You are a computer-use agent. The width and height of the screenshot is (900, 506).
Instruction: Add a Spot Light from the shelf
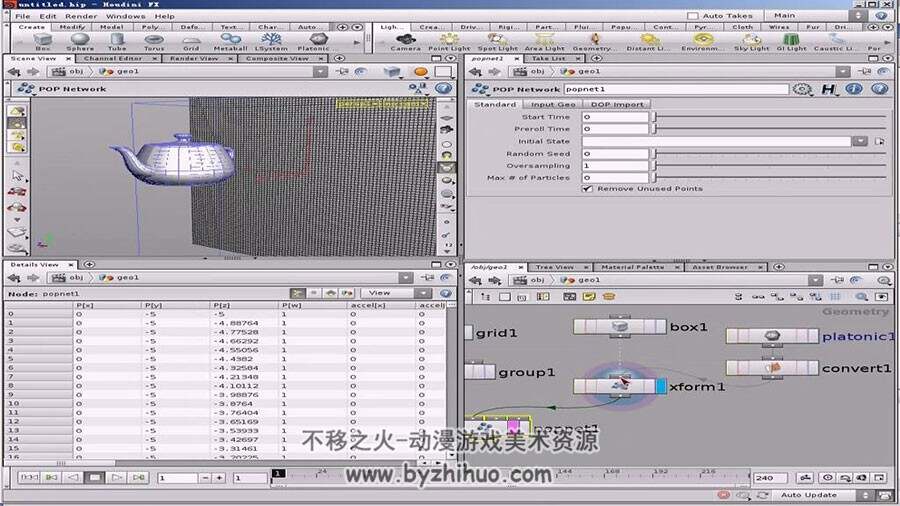[498, 42]
